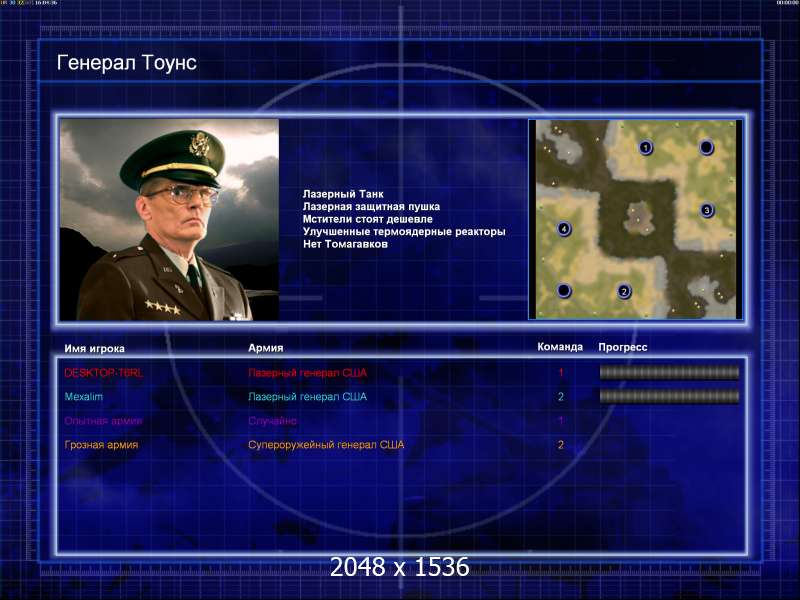This screenshot has width=800, height=600.
Task: Click the text 'Мстители стоят дешевле'
Action: 367,219
